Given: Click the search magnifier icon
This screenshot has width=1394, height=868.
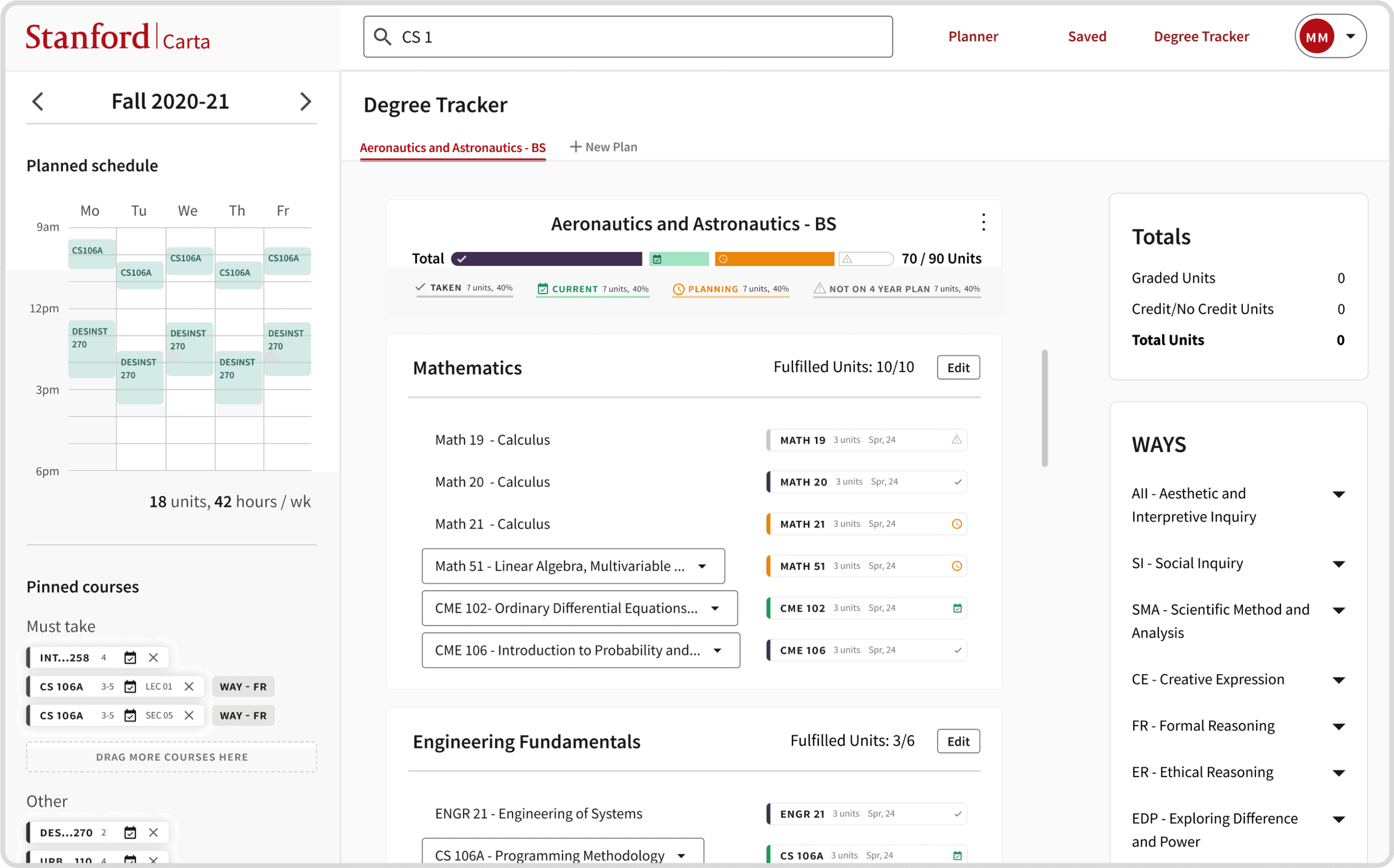Looking at the screenshot, I should [x=382, y=37].
